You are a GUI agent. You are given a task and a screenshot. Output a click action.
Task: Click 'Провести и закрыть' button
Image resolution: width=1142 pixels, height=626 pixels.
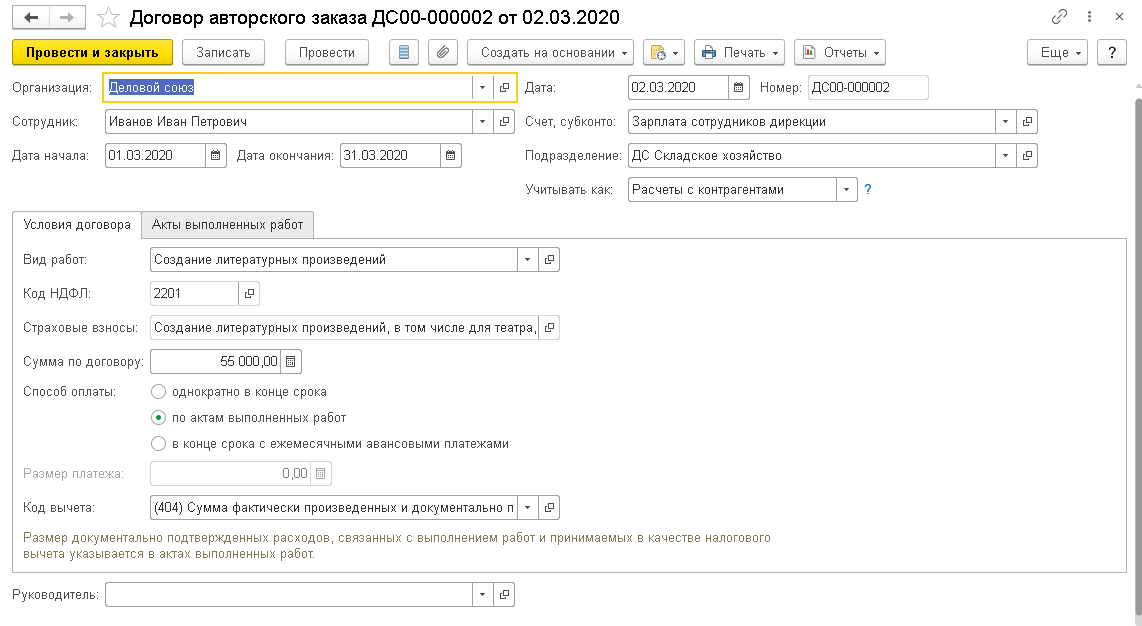pos(92,53)
